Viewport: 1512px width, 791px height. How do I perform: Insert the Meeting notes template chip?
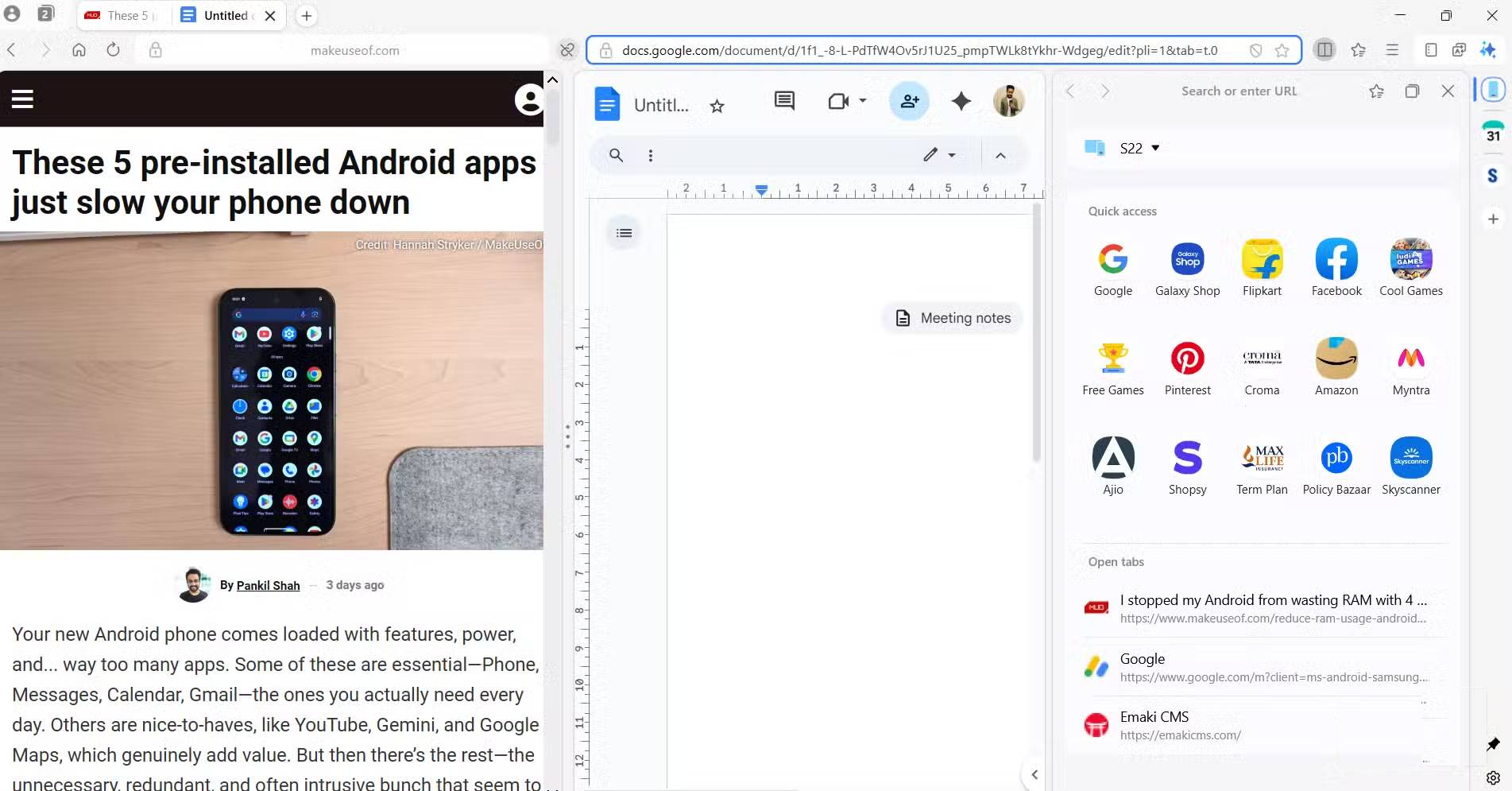953,318
